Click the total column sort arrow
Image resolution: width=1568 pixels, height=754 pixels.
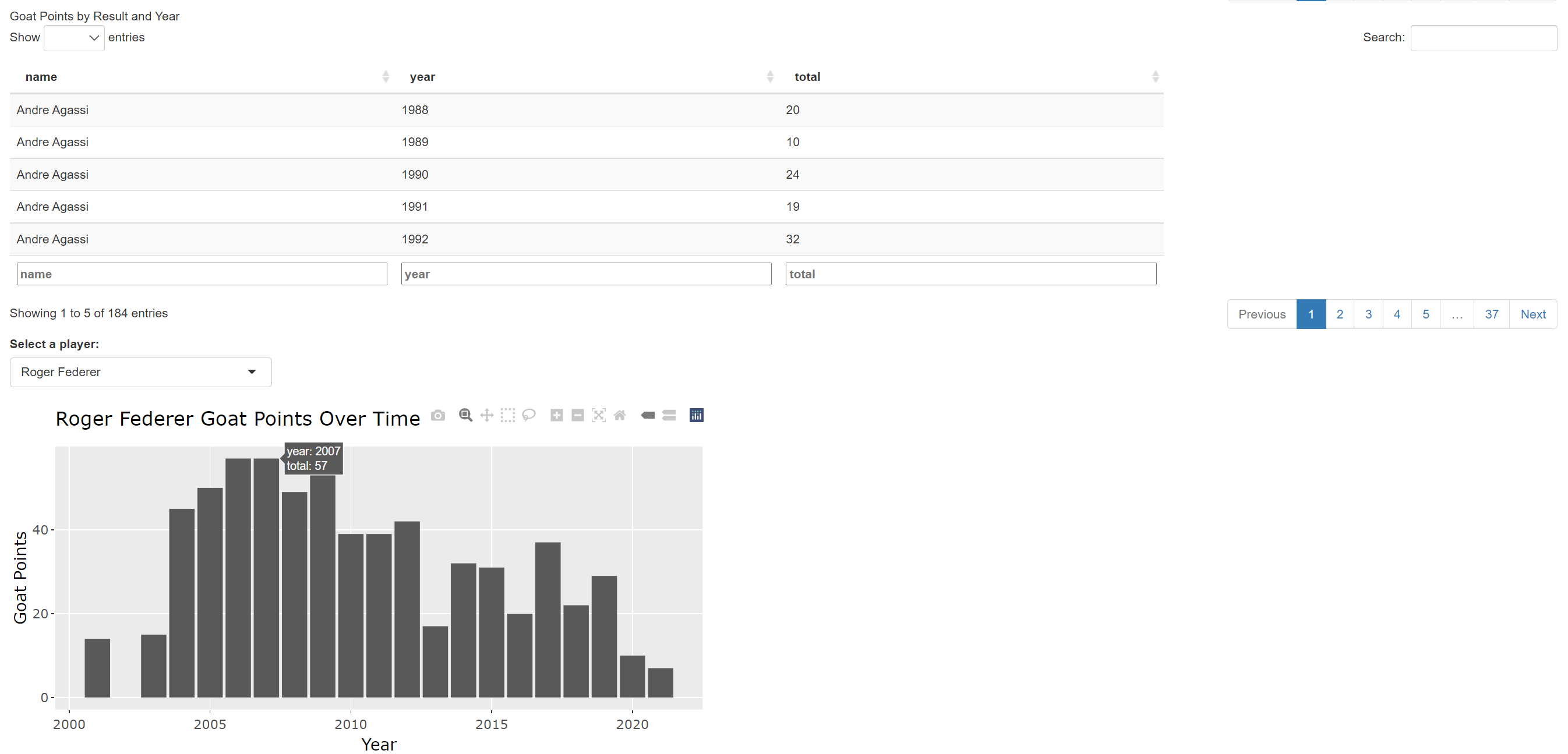[x=1154, y=77]
